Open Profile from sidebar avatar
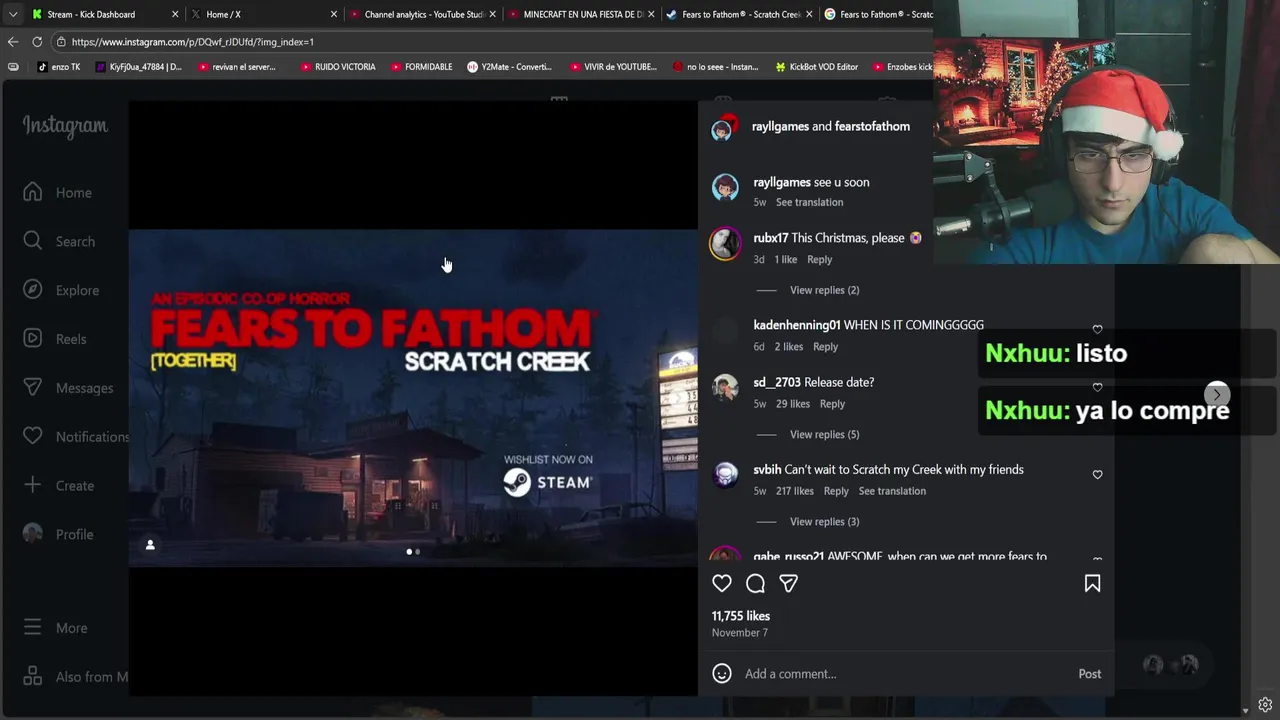 33,534
